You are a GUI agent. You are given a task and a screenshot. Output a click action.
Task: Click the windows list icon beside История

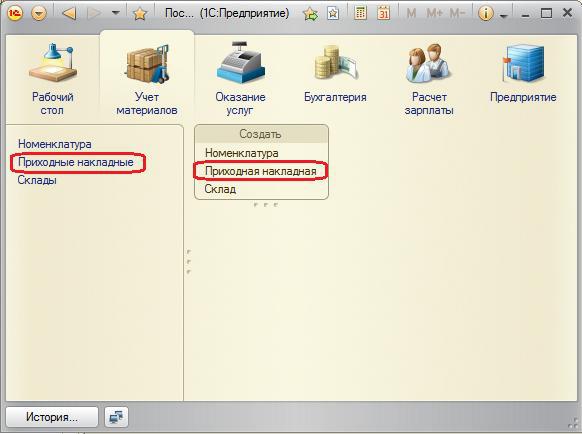click(117, 417)
